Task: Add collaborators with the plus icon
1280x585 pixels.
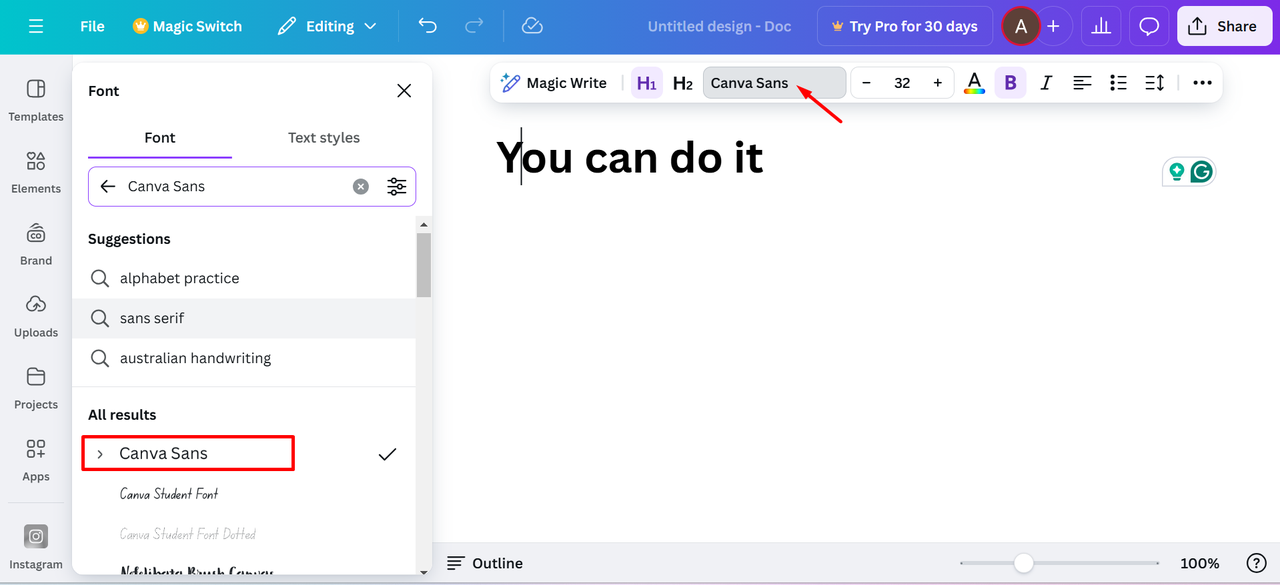Action: tap(1053, 27)
